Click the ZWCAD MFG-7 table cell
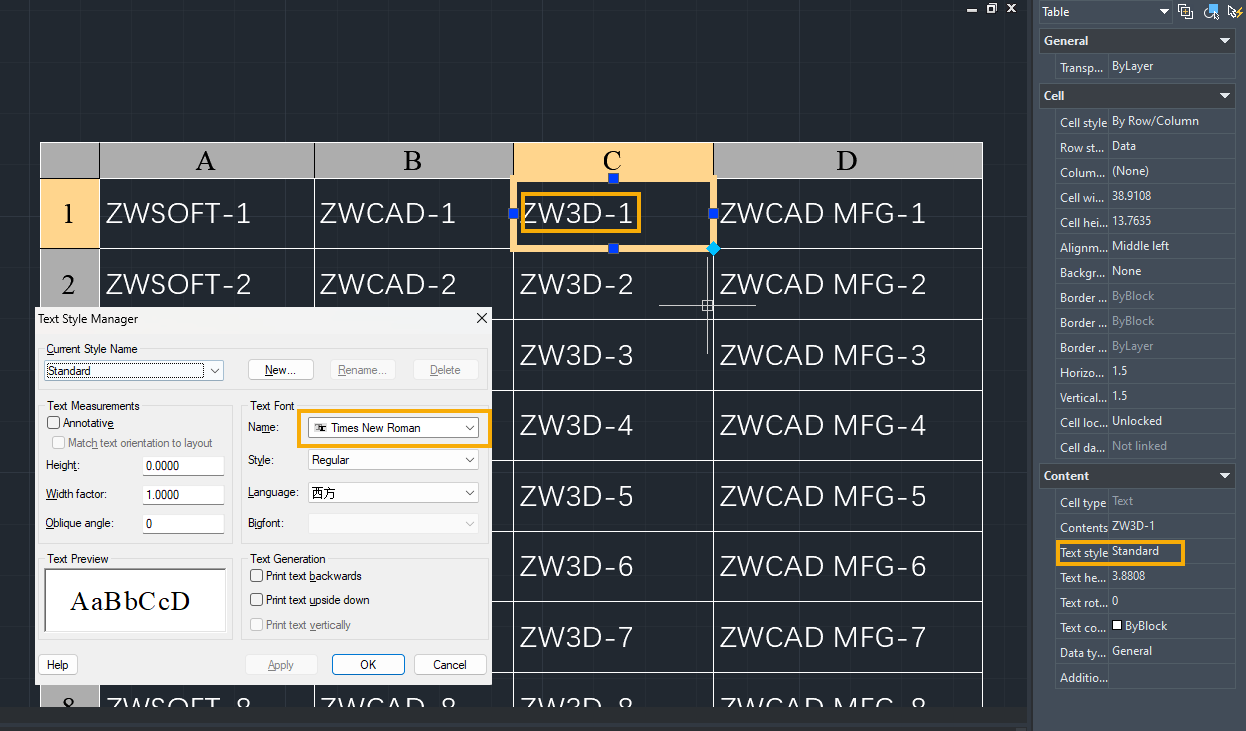 pos(848,638)
